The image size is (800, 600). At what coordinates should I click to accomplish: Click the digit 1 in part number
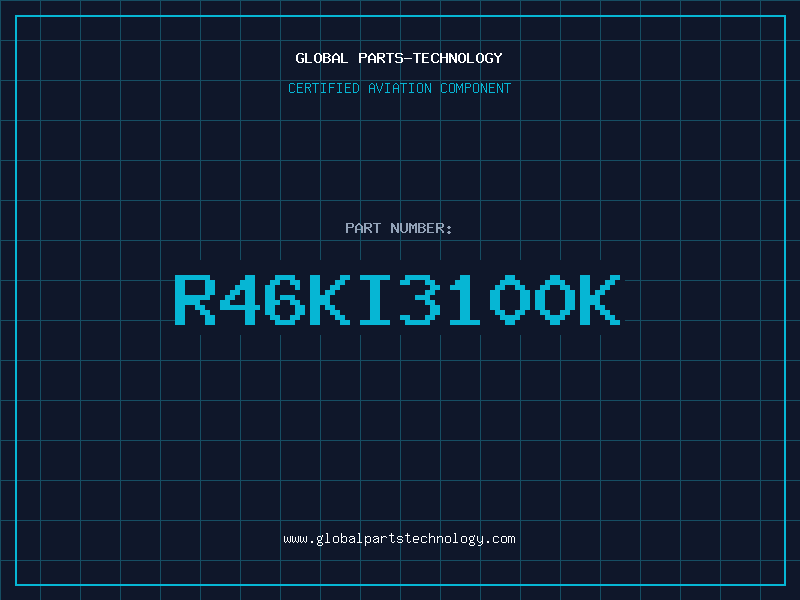coord(465,299)
